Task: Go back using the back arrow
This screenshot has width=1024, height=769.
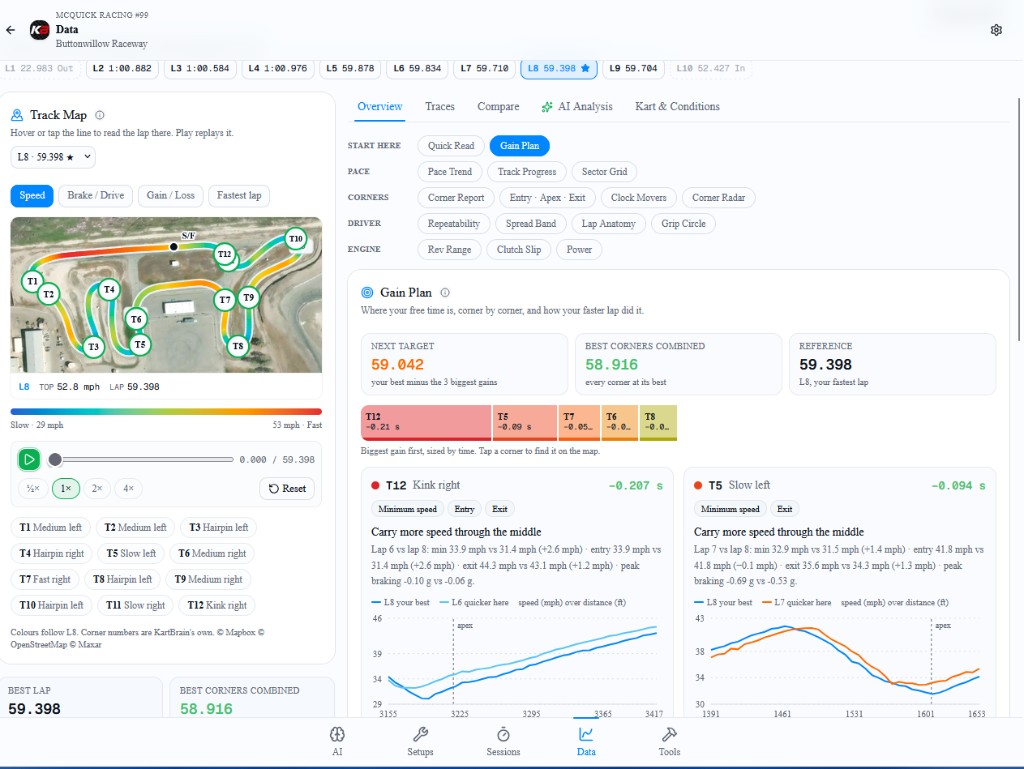Action: click(10, 29)
